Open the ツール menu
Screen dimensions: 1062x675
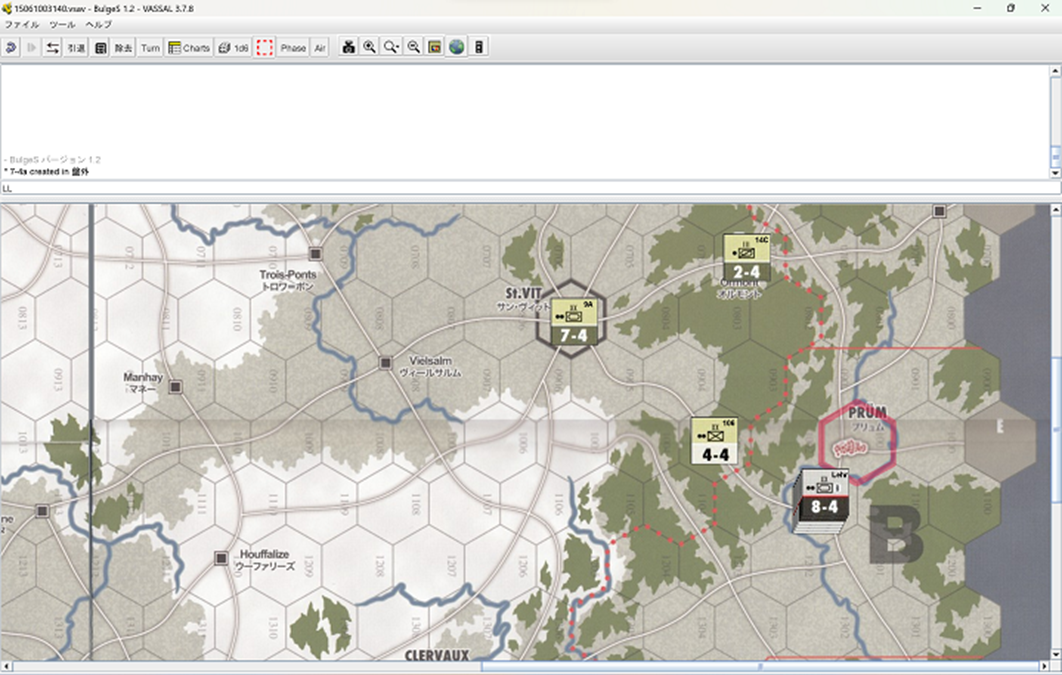[x=62, y=24]
